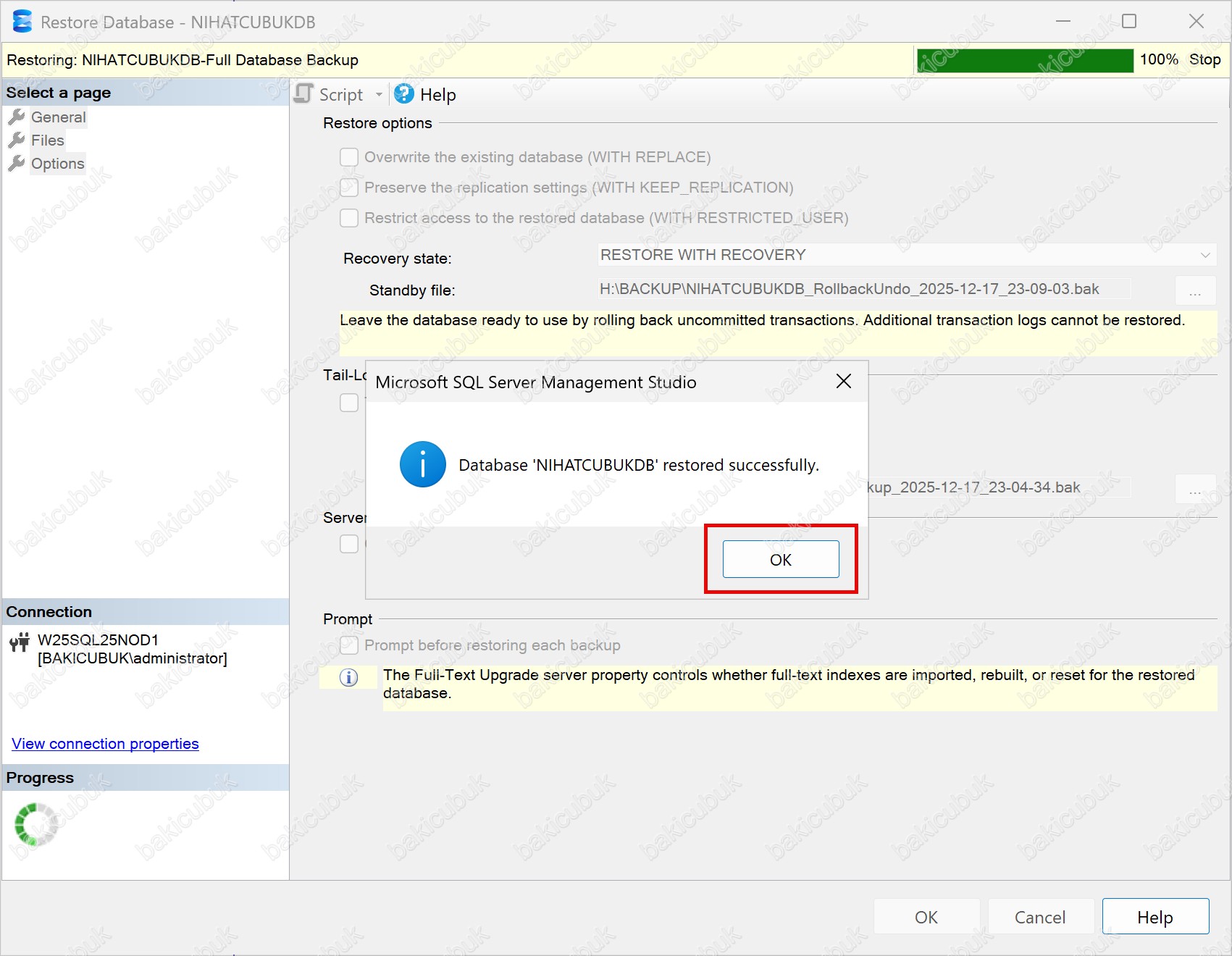This screenshot has height=956, width=1232.
Task: Click the server connection plug icon
Action: point(20,642)
